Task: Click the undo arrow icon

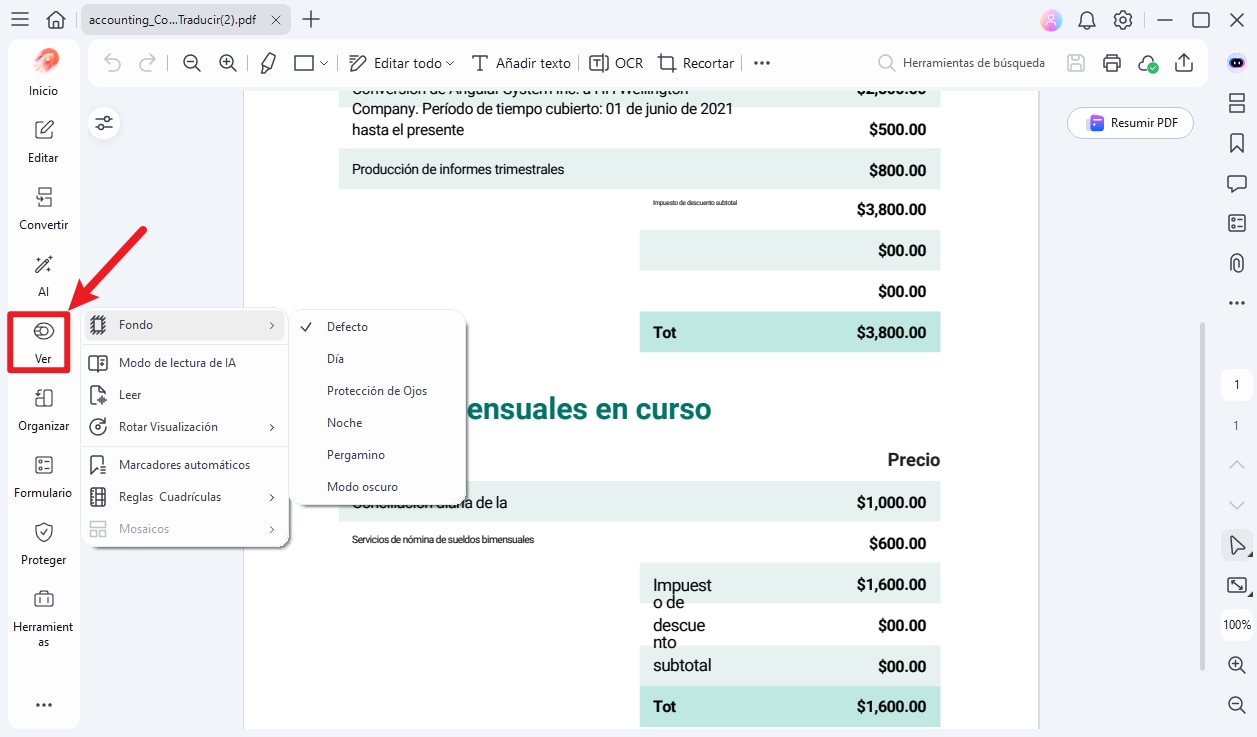Action: [x=110, y=62]
